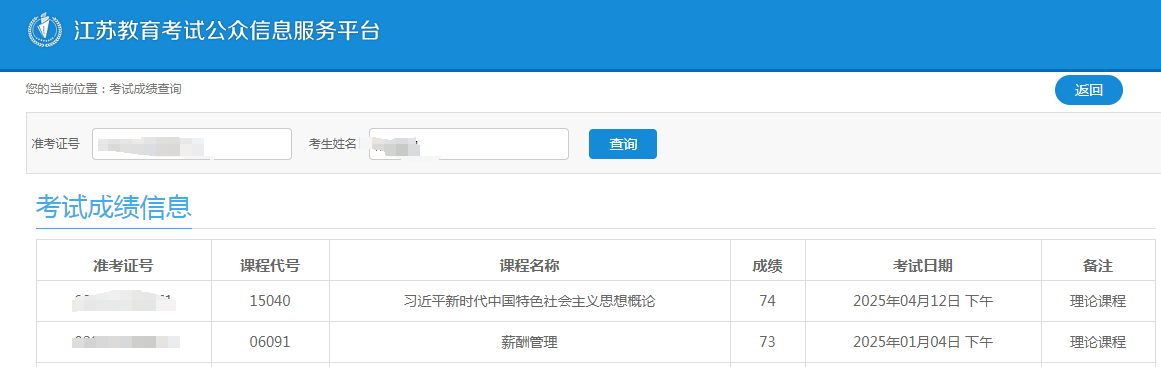Click the 成绩 column header

[x=768, y=266]
